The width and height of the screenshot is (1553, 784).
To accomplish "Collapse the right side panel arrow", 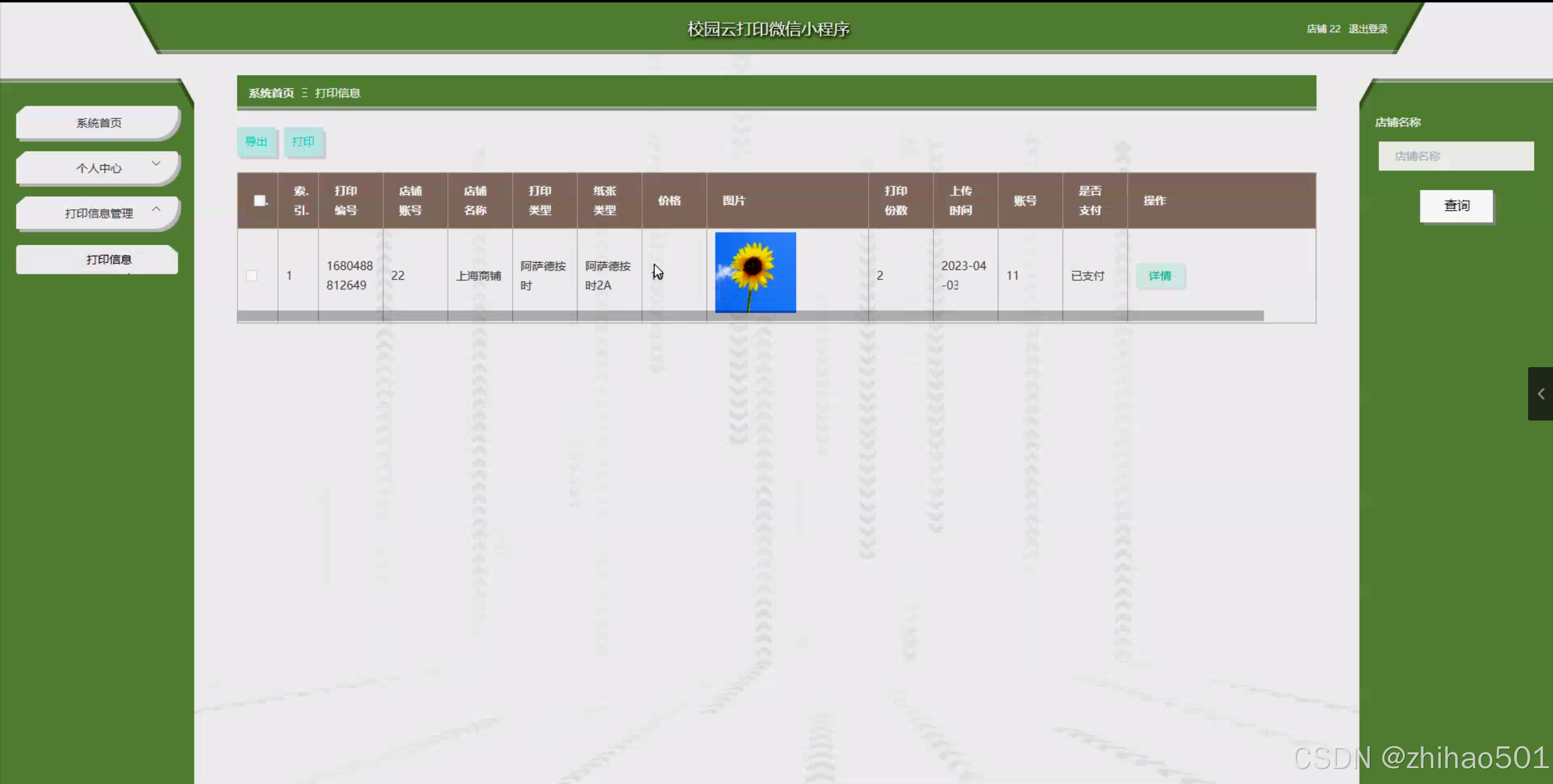I will pos(1540,394).
